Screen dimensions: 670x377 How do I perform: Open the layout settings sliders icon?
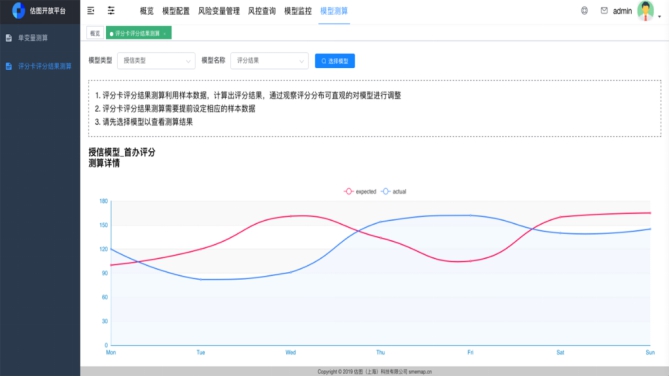(x=111, y=11)
